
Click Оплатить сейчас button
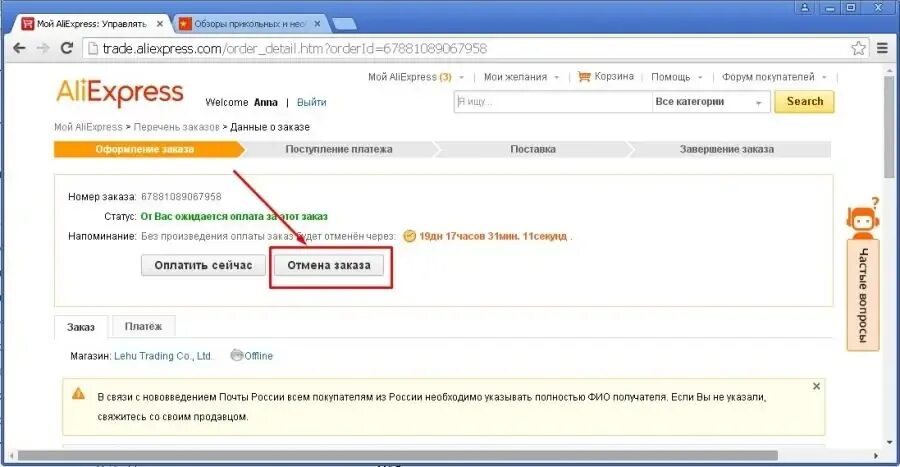(203, 266)
